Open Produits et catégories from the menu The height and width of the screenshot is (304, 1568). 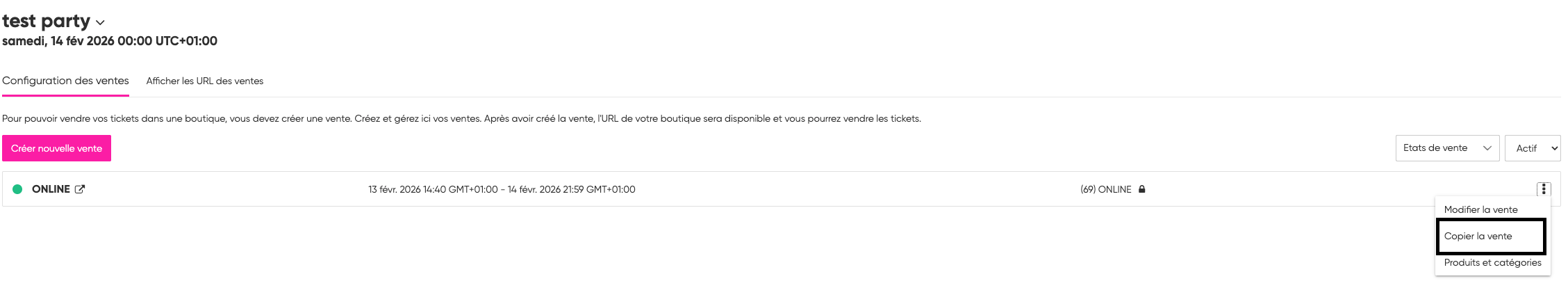click(x=1492, y=262)
